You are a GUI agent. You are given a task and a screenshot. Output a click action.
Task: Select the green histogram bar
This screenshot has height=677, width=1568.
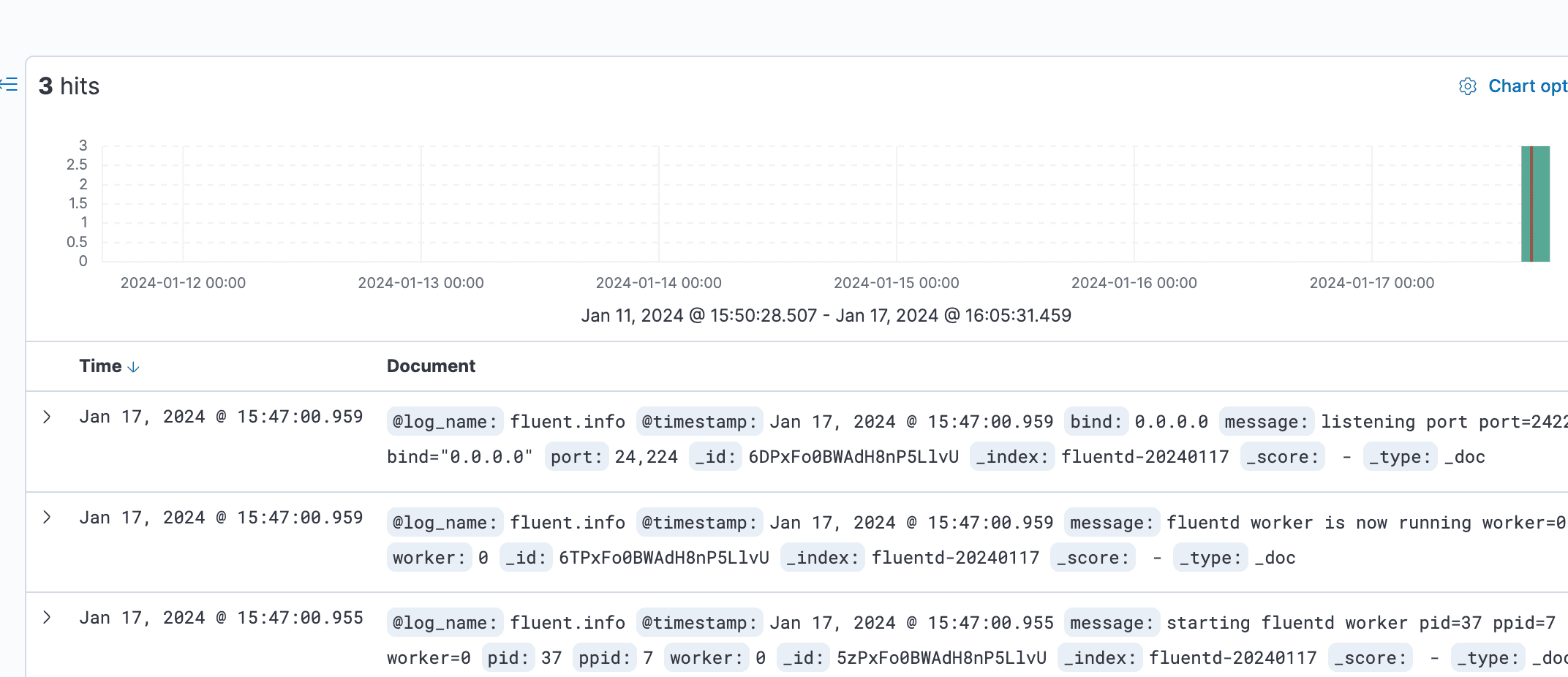[1535, 204]
